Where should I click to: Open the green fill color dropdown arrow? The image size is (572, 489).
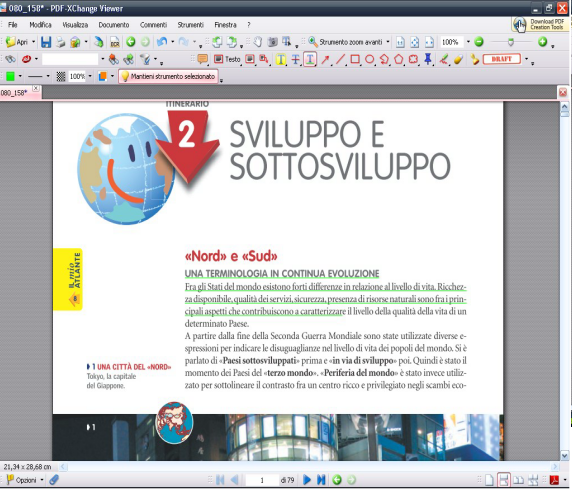coord(20,76)
